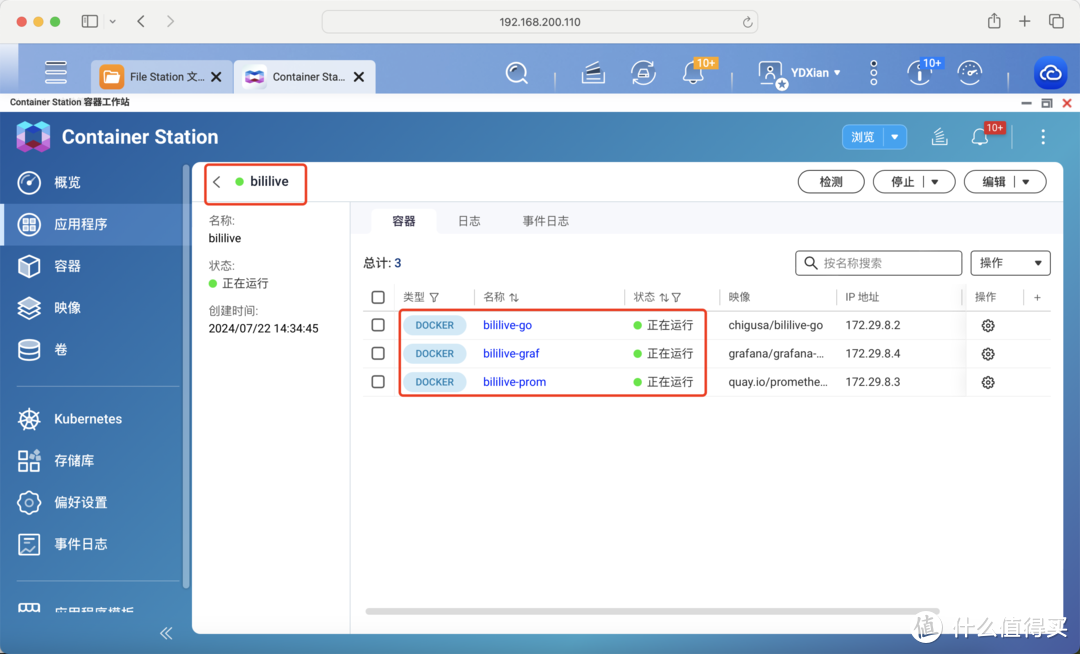Click the cloud icon in QTS toolbar
1080x654 pixels.
point(1050,73)
